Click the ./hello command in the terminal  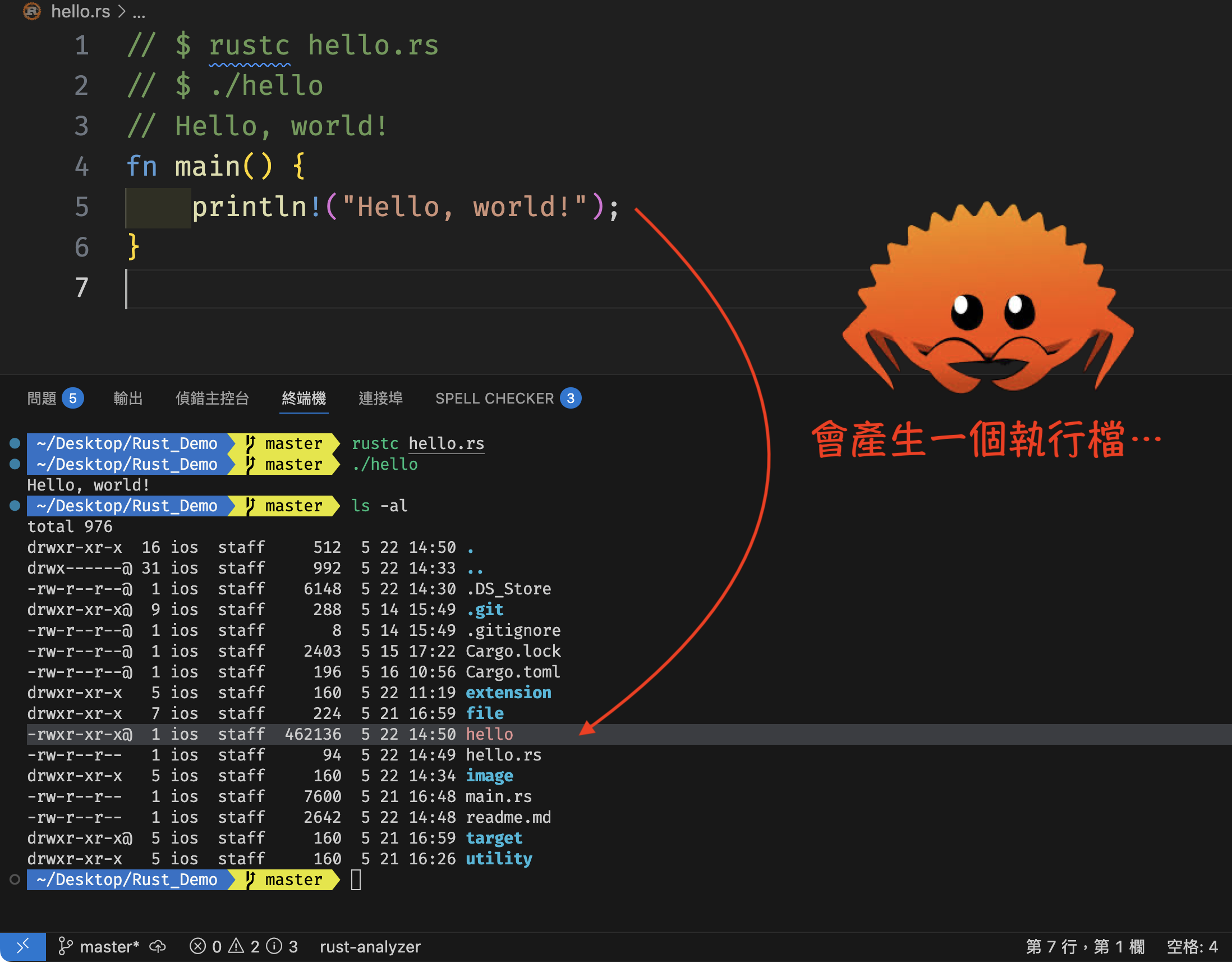click(385, 464)
